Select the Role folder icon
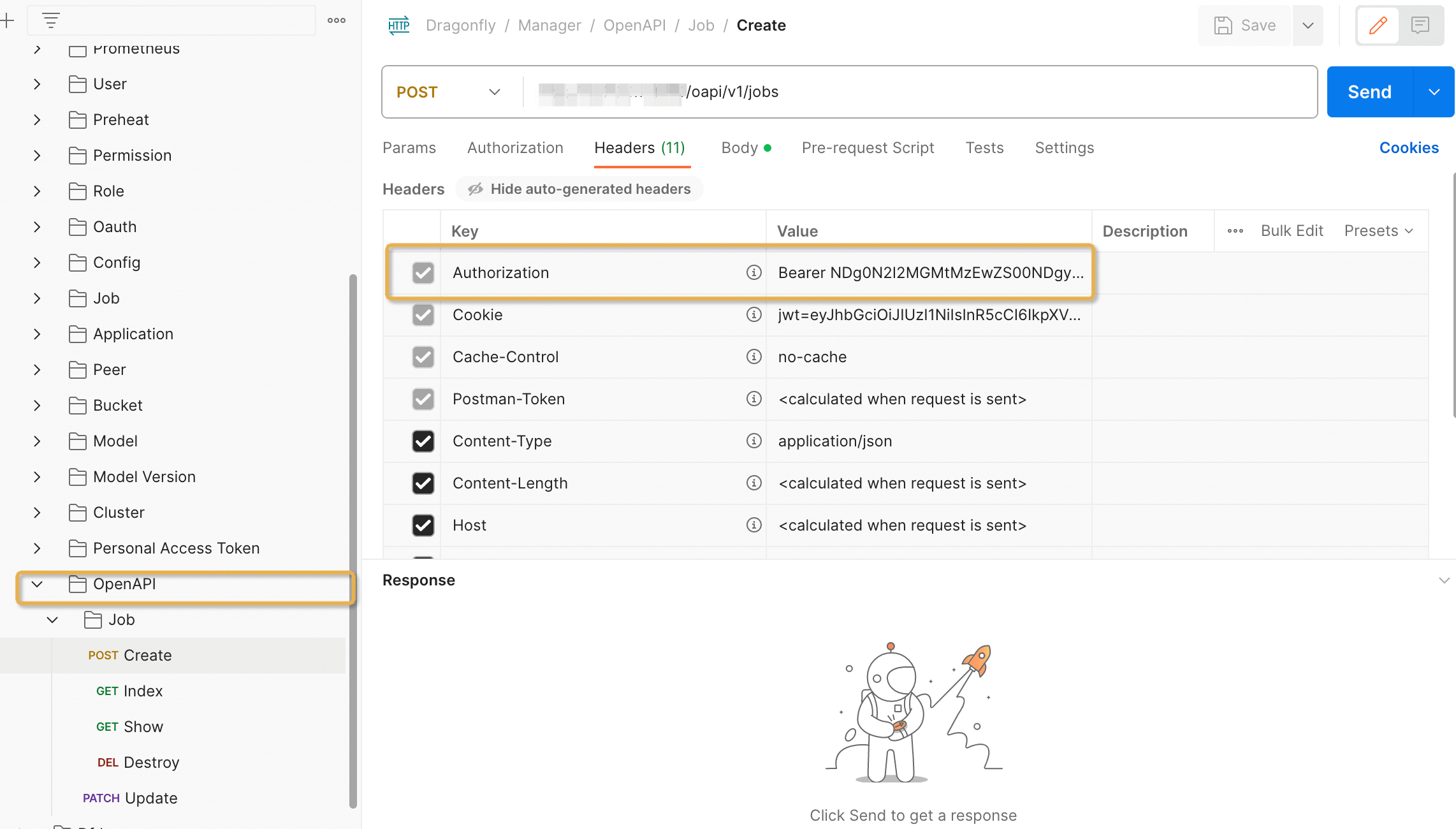 pyautogui.click(x=78, y=191)
